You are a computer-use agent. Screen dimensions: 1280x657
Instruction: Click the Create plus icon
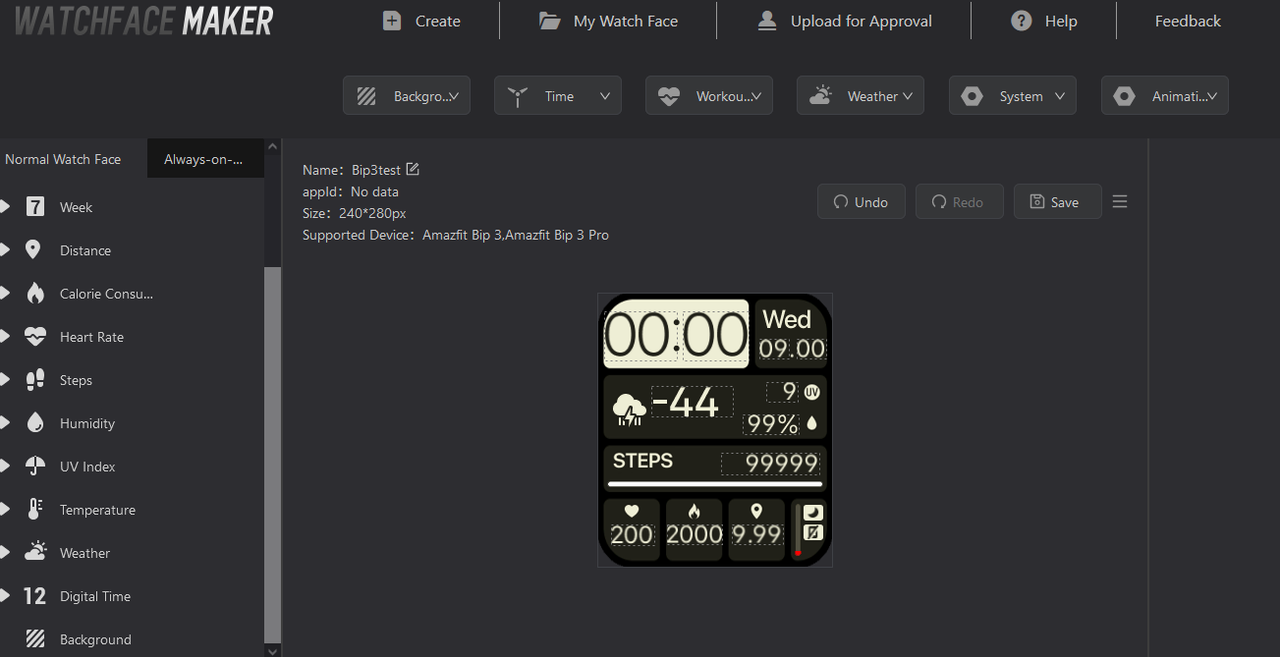[x=392, y=21]
